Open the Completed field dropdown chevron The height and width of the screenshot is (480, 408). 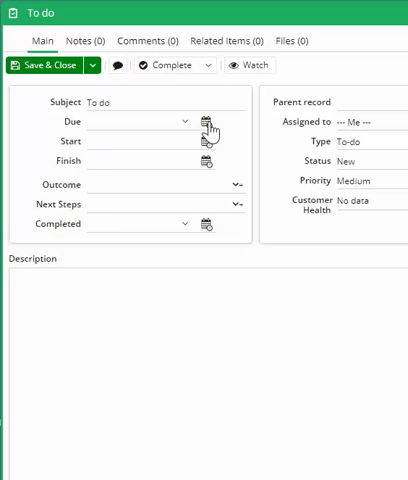click(185, 224)
